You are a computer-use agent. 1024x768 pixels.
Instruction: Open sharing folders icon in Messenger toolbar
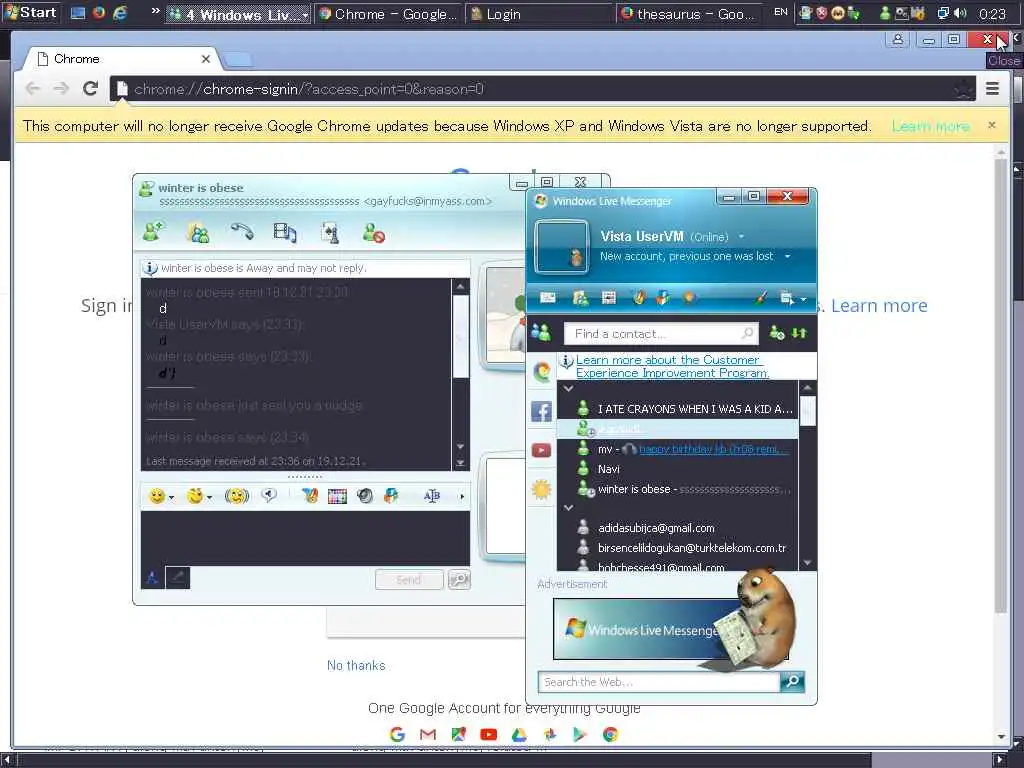click(x=580, y=298)
